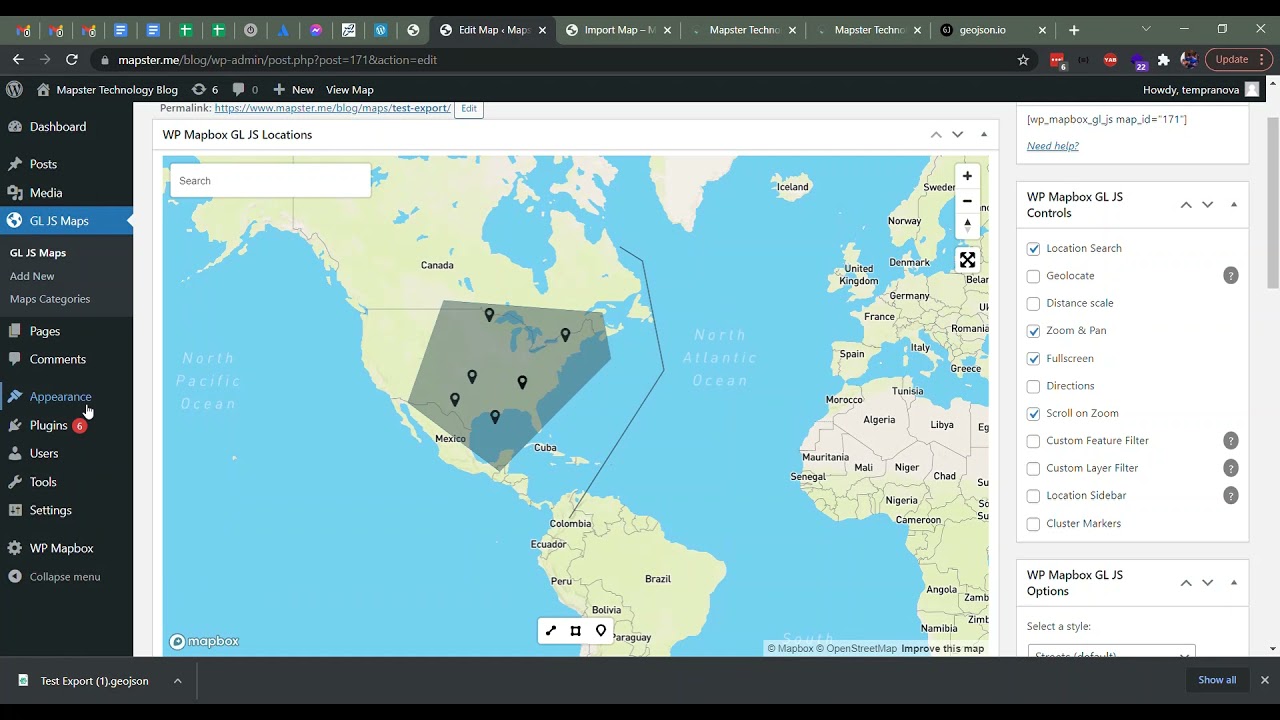Screen dimensions: 1280x720
Task: Select the polygon draw tool
Action: (x=575, y=631)
